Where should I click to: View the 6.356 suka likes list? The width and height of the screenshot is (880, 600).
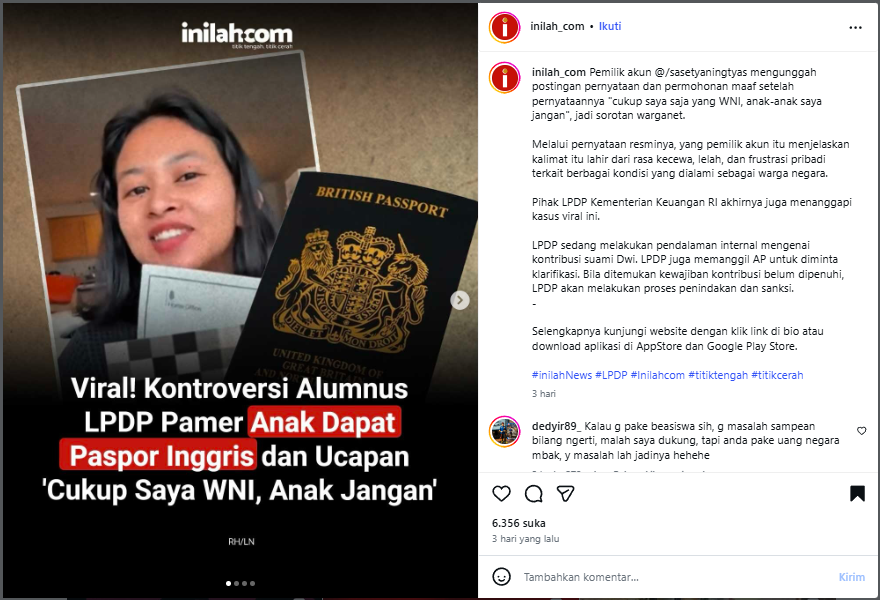[x=519, y=523]
